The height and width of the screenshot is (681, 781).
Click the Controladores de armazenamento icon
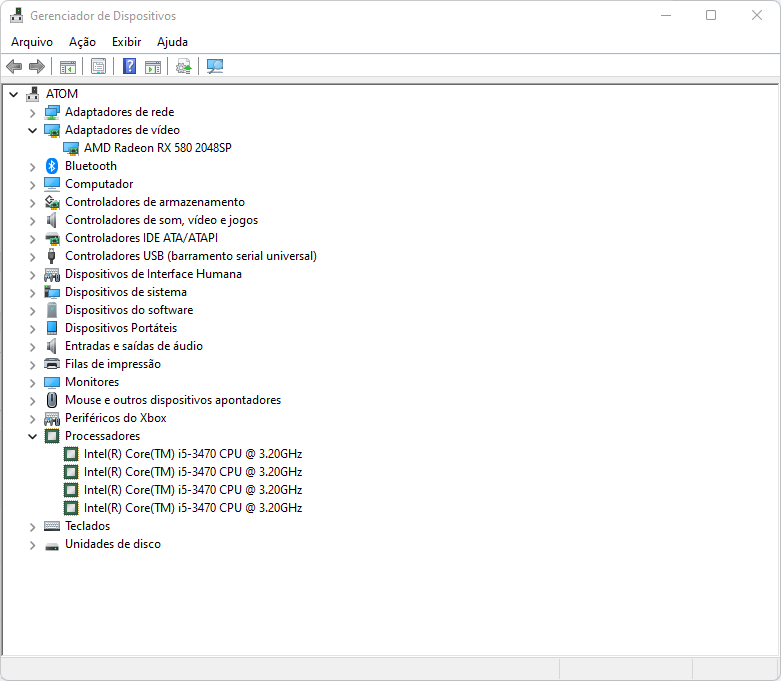52,202
